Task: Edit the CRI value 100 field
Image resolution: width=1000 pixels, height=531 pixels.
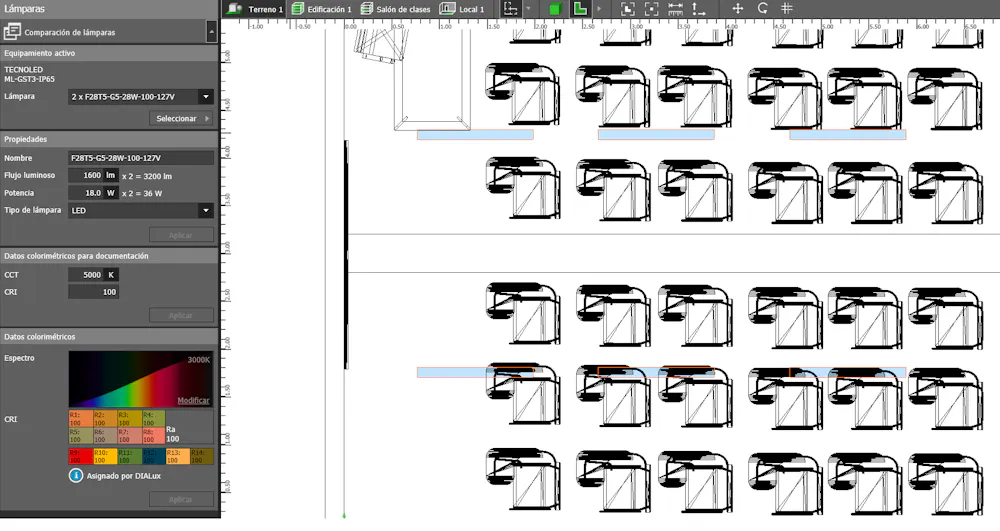Action: point(93,292)
